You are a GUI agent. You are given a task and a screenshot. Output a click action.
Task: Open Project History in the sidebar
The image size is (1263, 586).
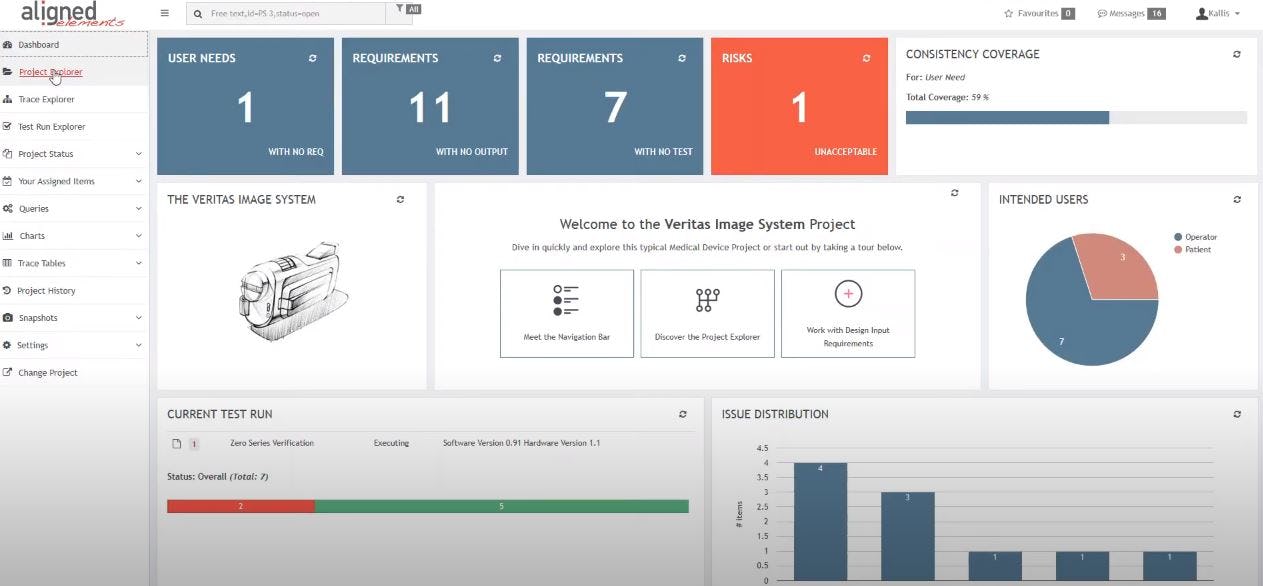(x=47, y=290)
